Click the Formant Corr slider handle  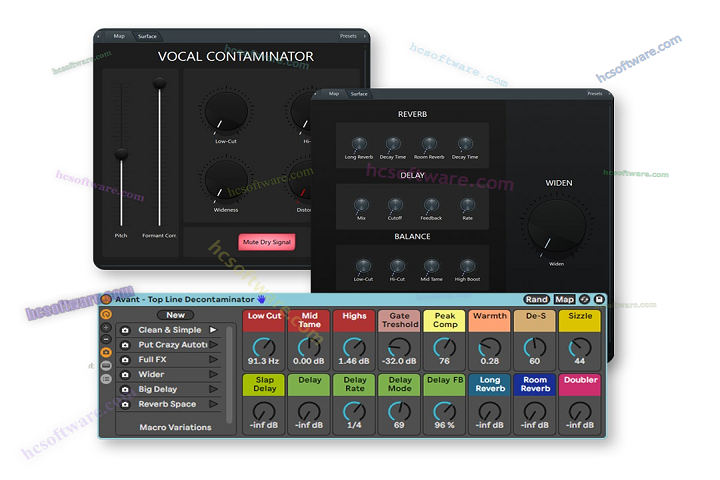pos(159,83)
